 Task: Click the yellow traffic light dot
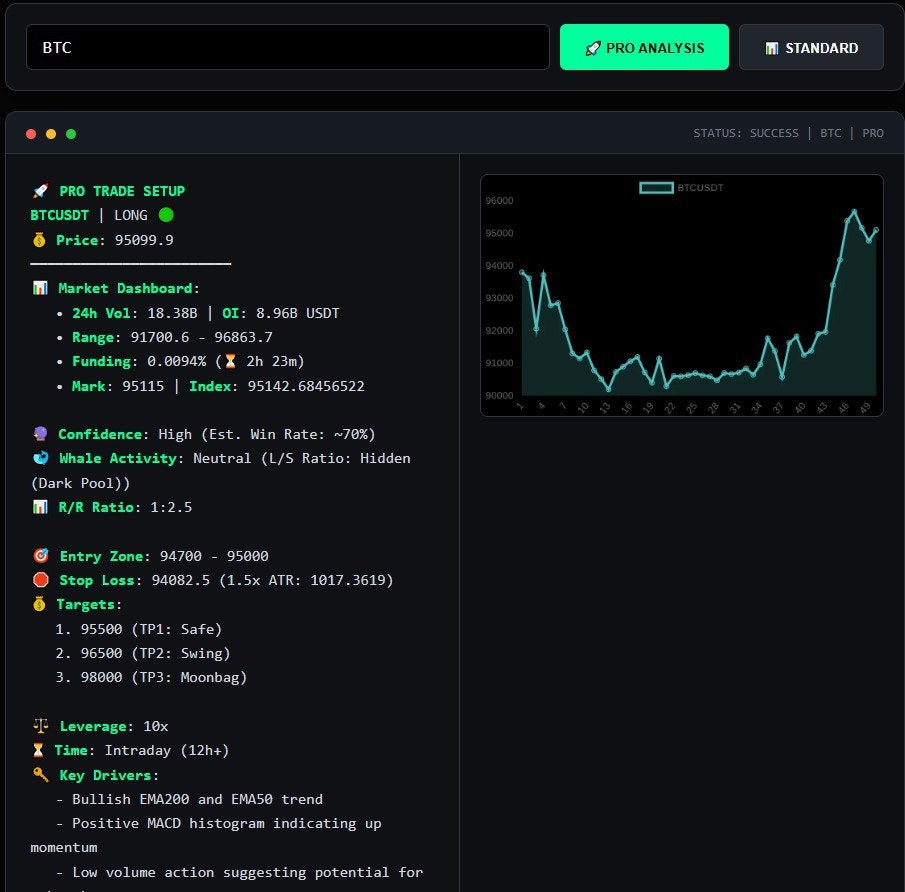(x=50, y=133)
